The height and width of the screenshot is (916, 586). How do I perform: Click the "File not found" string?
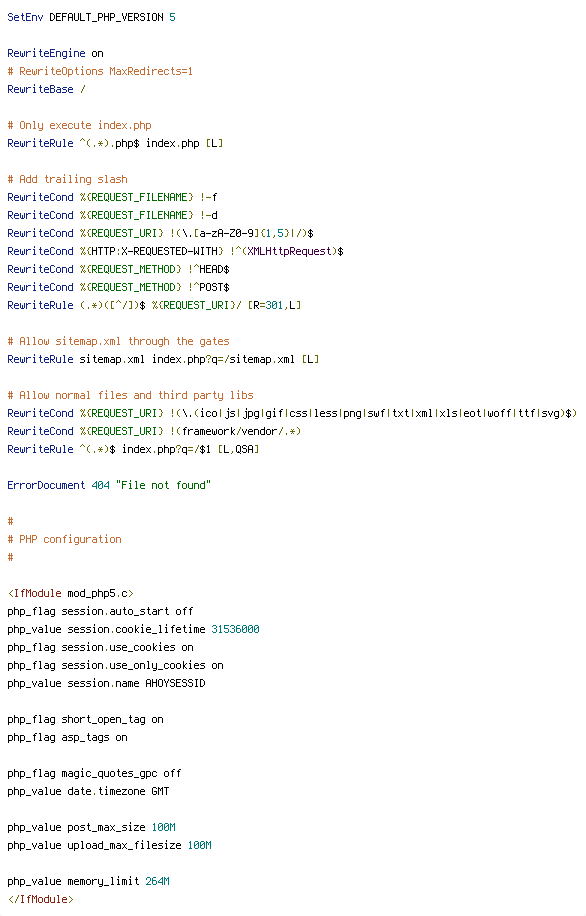(x=163, y=485)
